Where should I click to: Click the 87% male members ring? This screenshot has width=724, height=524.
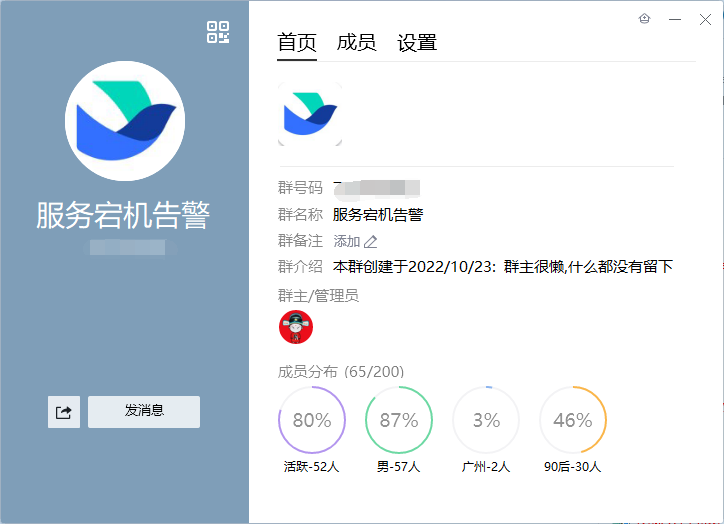(399, 420)
